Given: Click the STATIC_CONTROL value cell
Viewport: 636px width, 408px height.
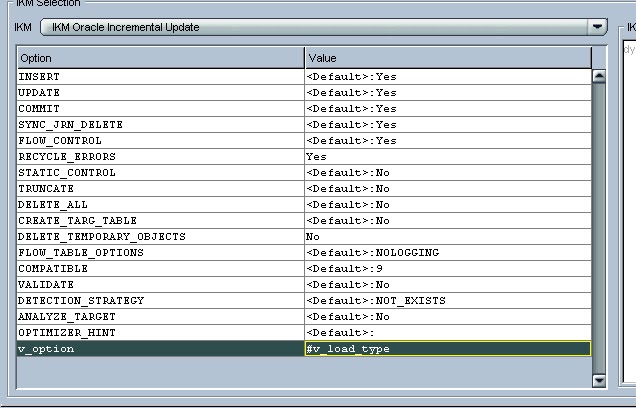Looking at the screenshot, I should (448, 173).
